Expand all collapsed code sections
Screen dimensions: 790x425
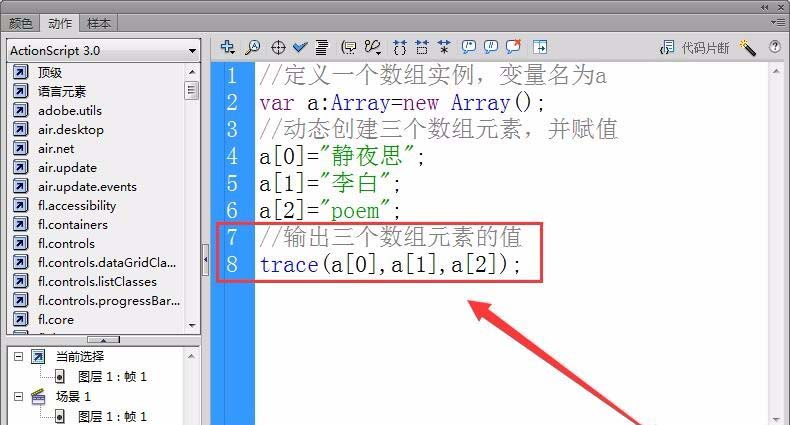[x=444, y=47]
